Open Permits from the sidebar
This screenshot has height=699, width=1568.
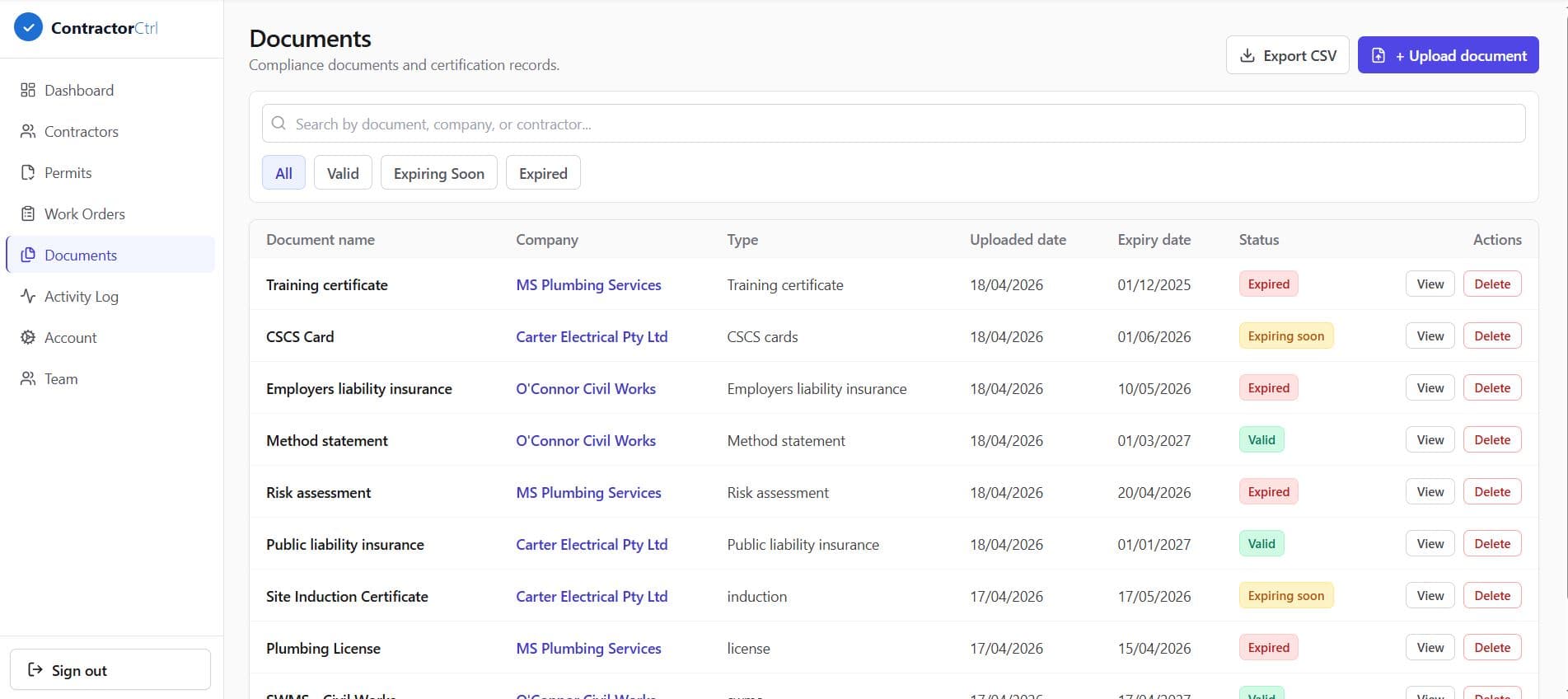pos(110,172)
